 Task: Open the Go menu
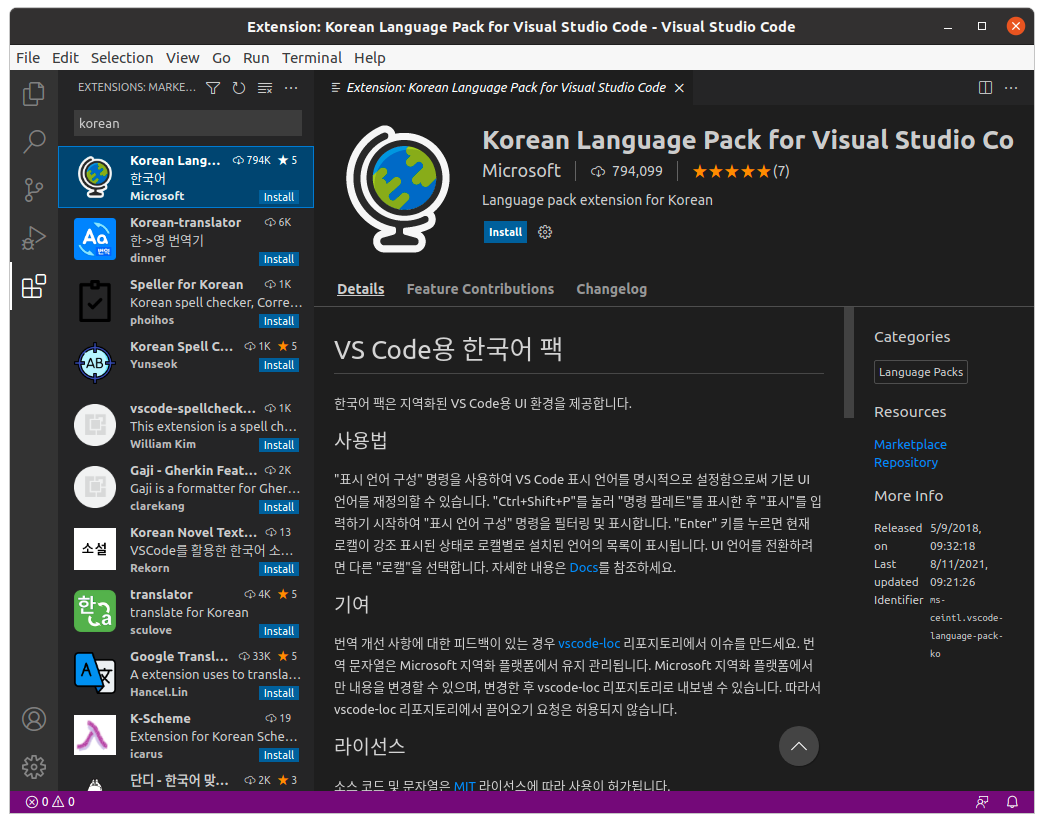[x=221, y=58]
